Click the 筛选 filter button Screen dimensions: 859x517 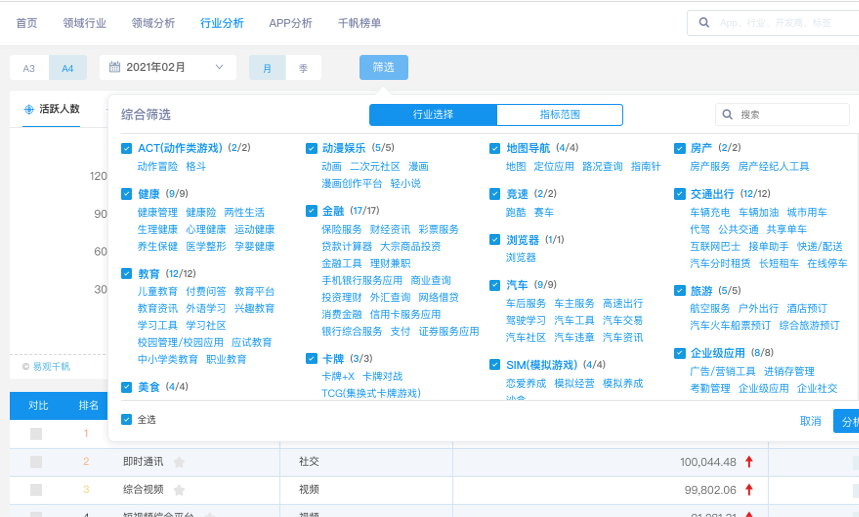(x=383, y=67)
